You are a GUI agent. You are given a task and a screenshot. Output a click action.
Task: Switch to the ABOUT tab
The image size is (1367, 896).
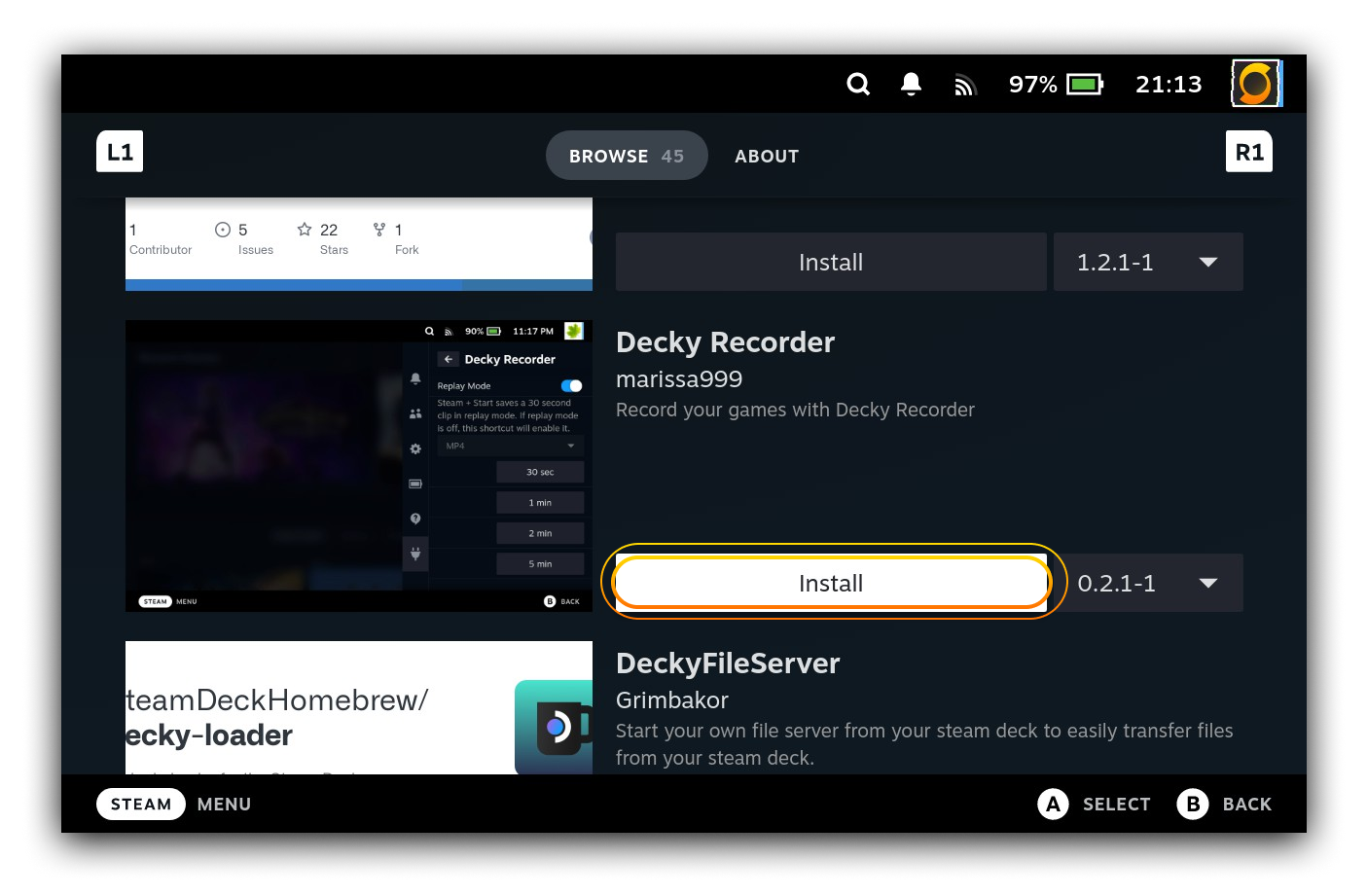pyautogui.click(x=767, y=156)
